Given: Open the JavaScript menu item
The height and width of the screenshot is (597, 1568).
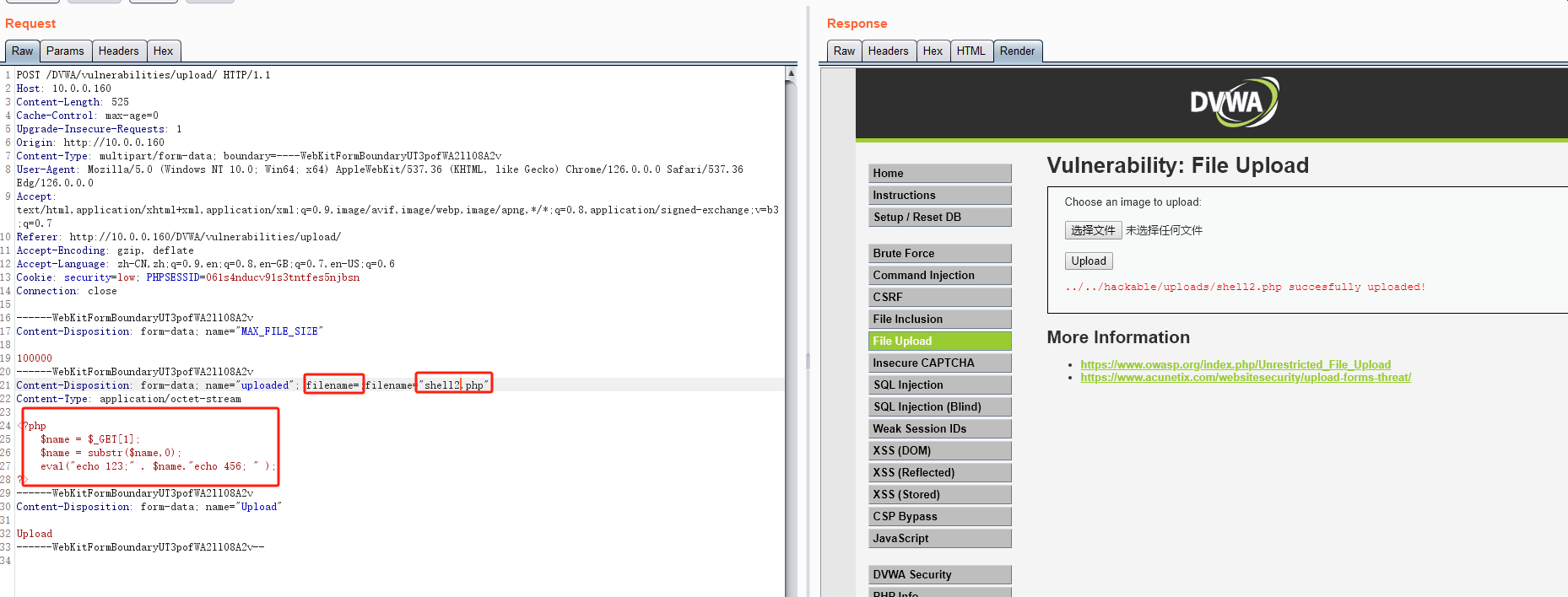Looking at the screenshot, I should (939, 538).
